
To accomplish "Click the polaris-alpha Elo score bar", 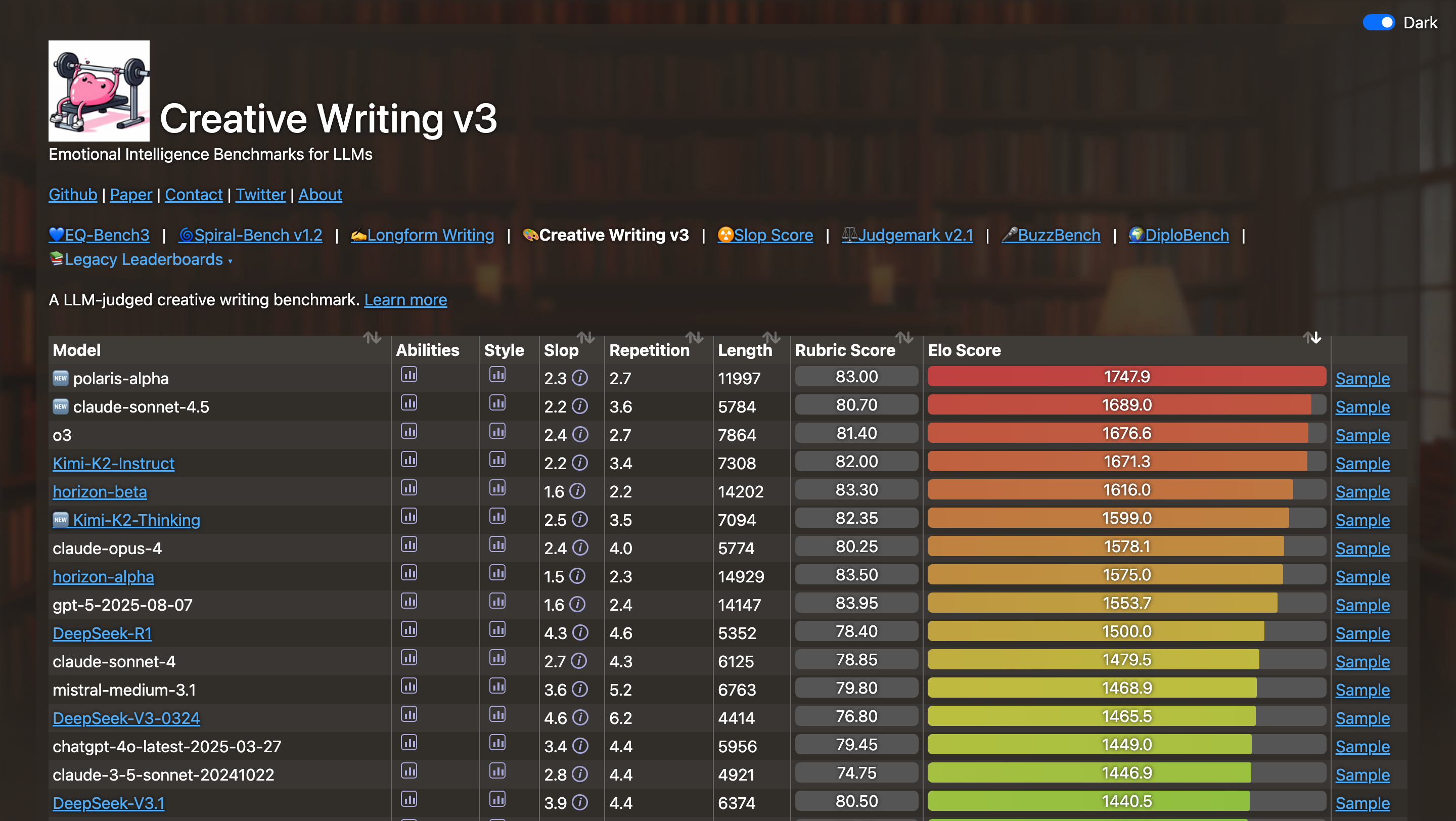I will coord(1126,377).
